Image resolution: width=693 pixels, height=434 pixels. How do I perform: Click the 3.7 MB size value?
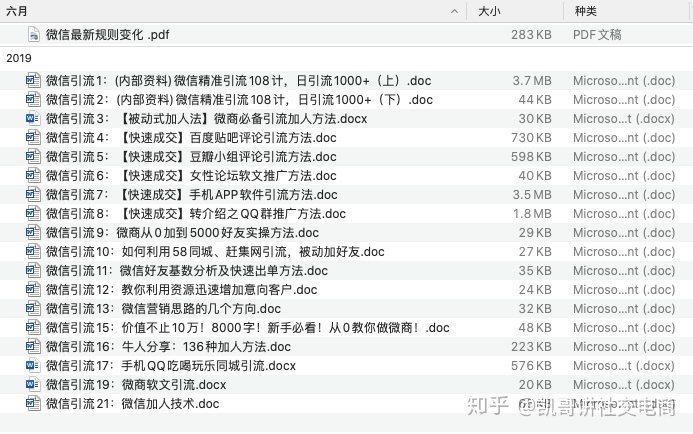tap(532, 80)
